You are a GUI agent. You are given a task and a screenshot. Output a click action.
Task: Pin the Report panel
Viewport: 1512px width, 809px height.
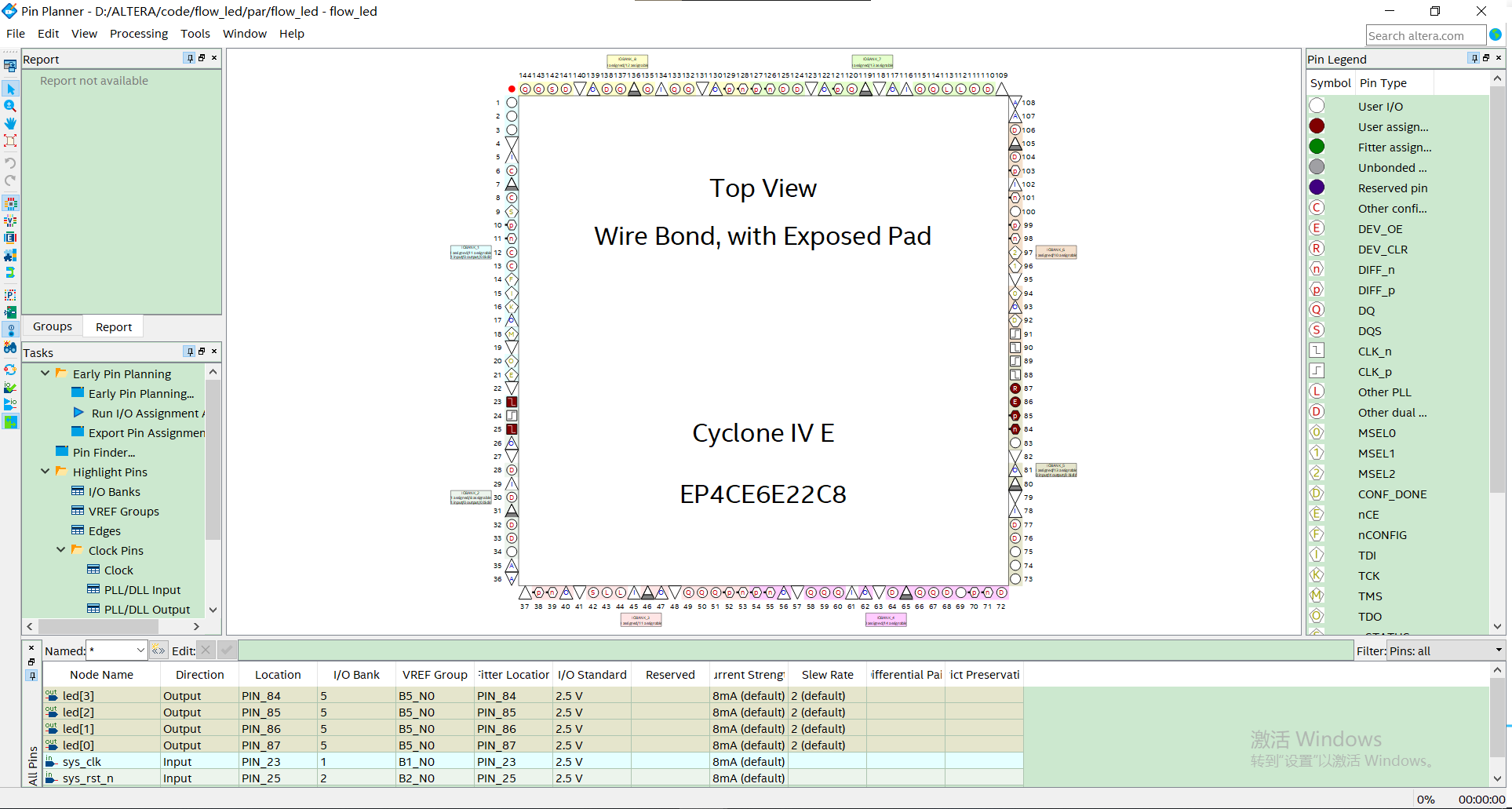pos(190,58)
